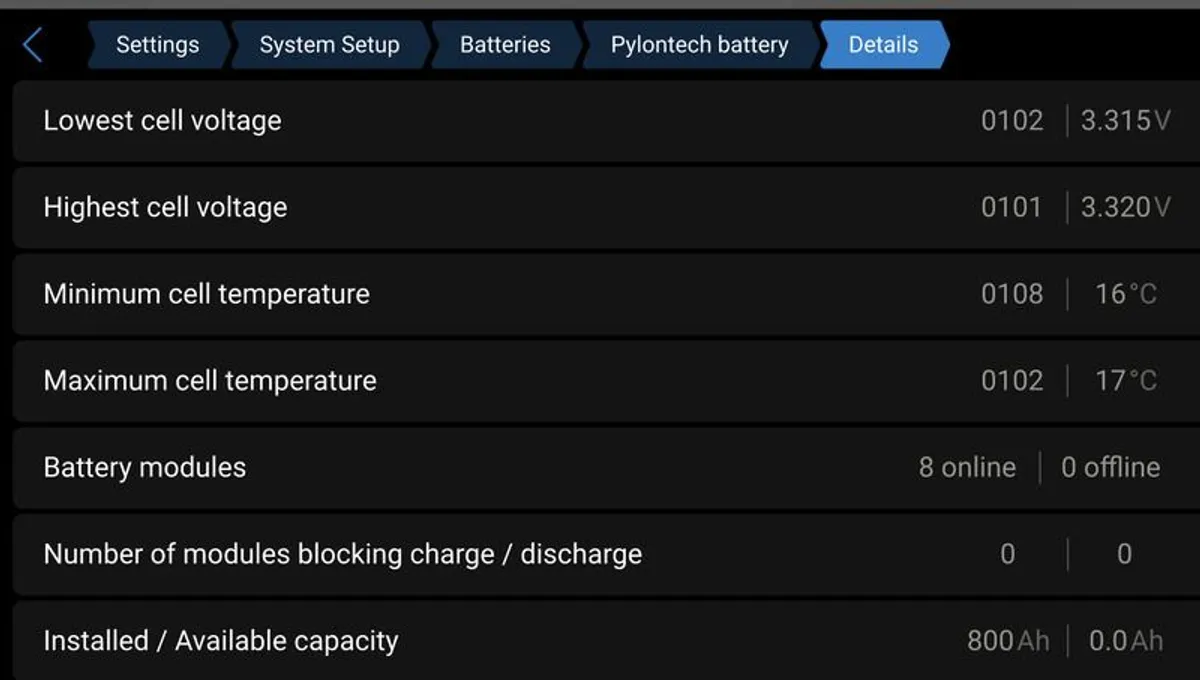
Task: Select the Battery modules row
Action: click(x=500, y=467)
